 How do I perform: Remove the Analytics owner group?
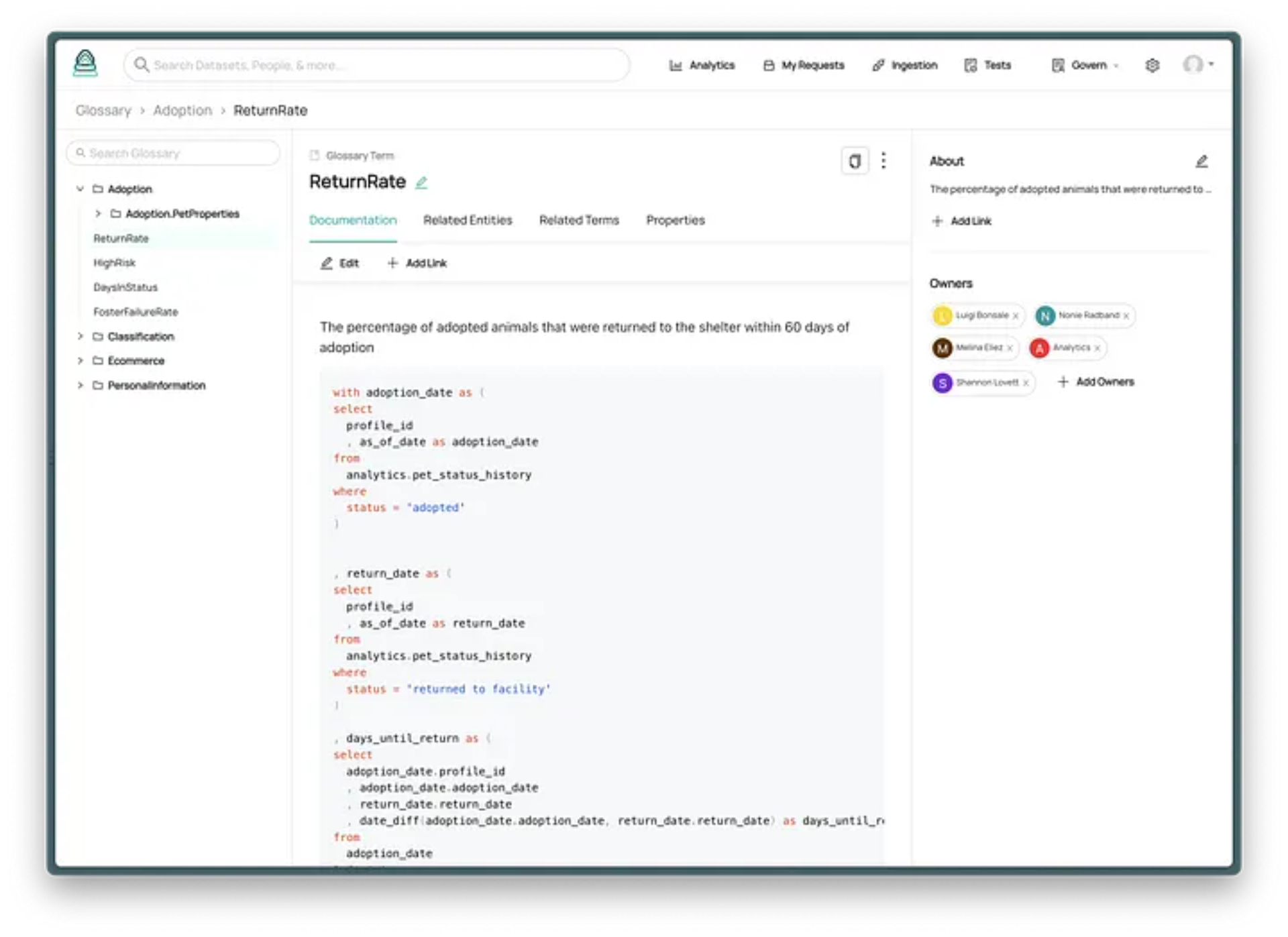[1097, 348]
